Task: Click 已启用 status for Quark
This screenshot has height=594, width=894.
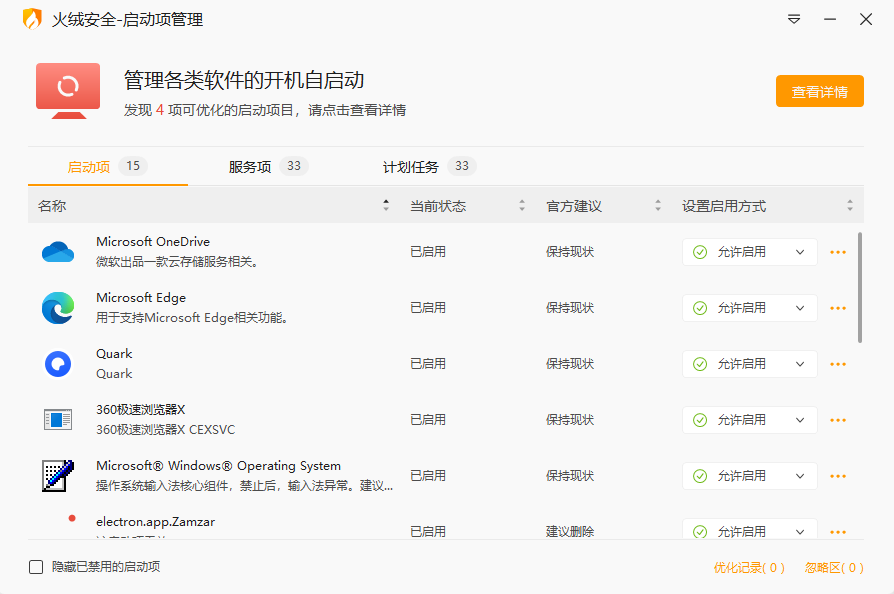Action: 428,364
